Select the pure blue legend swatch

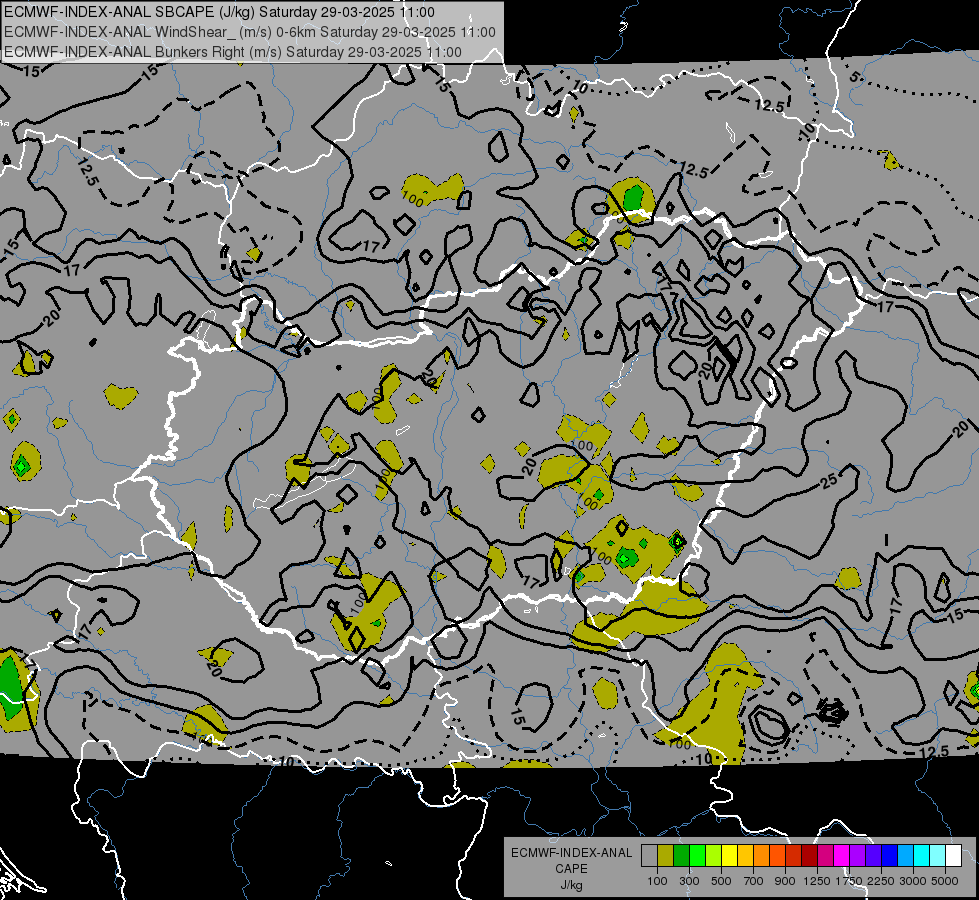tap(890, 856)
